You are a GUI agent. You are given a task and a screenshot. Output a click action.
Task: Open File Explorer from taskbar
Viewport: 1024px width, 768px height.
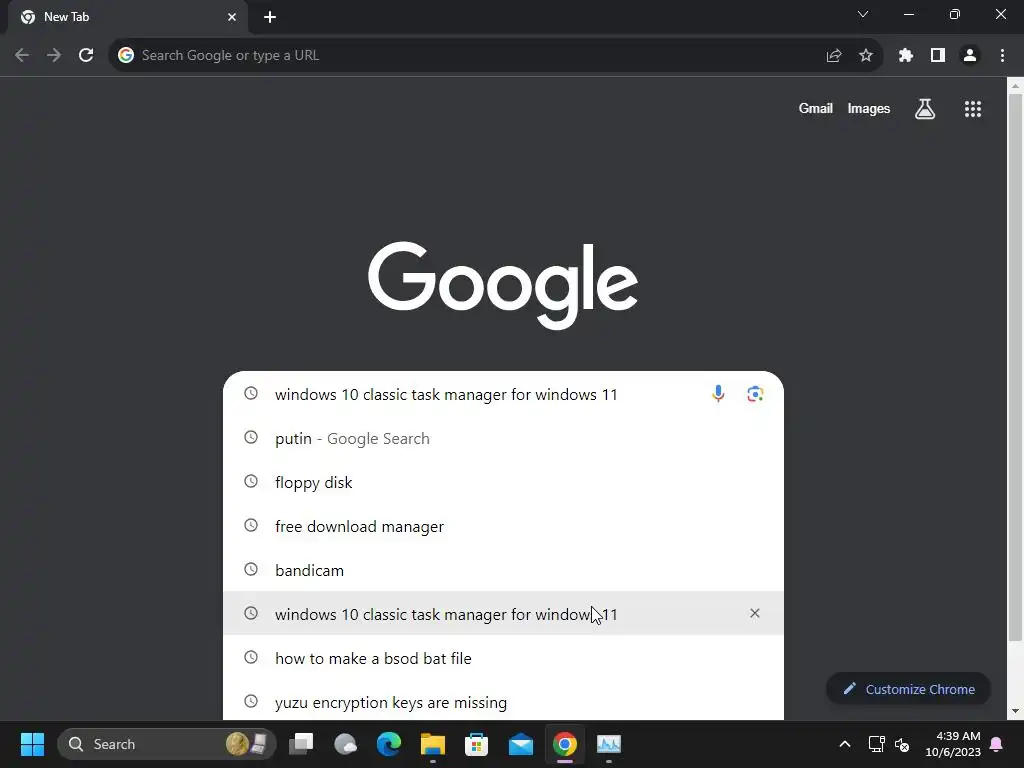pos(432,744)
